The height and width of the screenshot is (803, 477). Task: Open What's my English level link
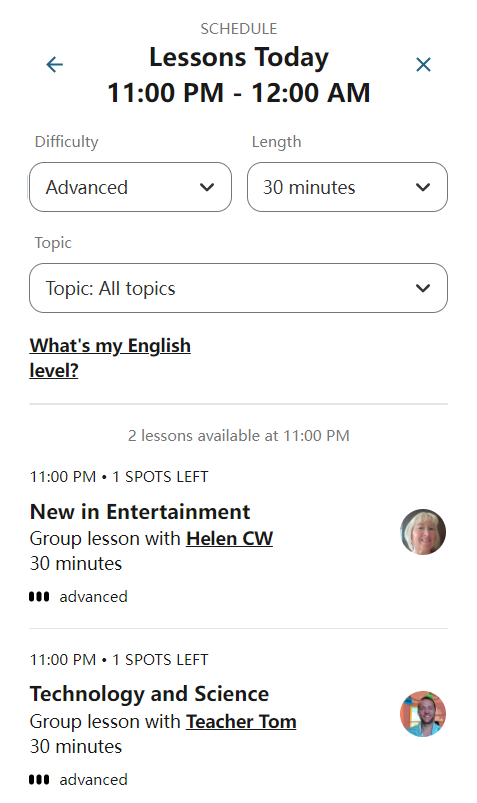(x=110, y=357)
